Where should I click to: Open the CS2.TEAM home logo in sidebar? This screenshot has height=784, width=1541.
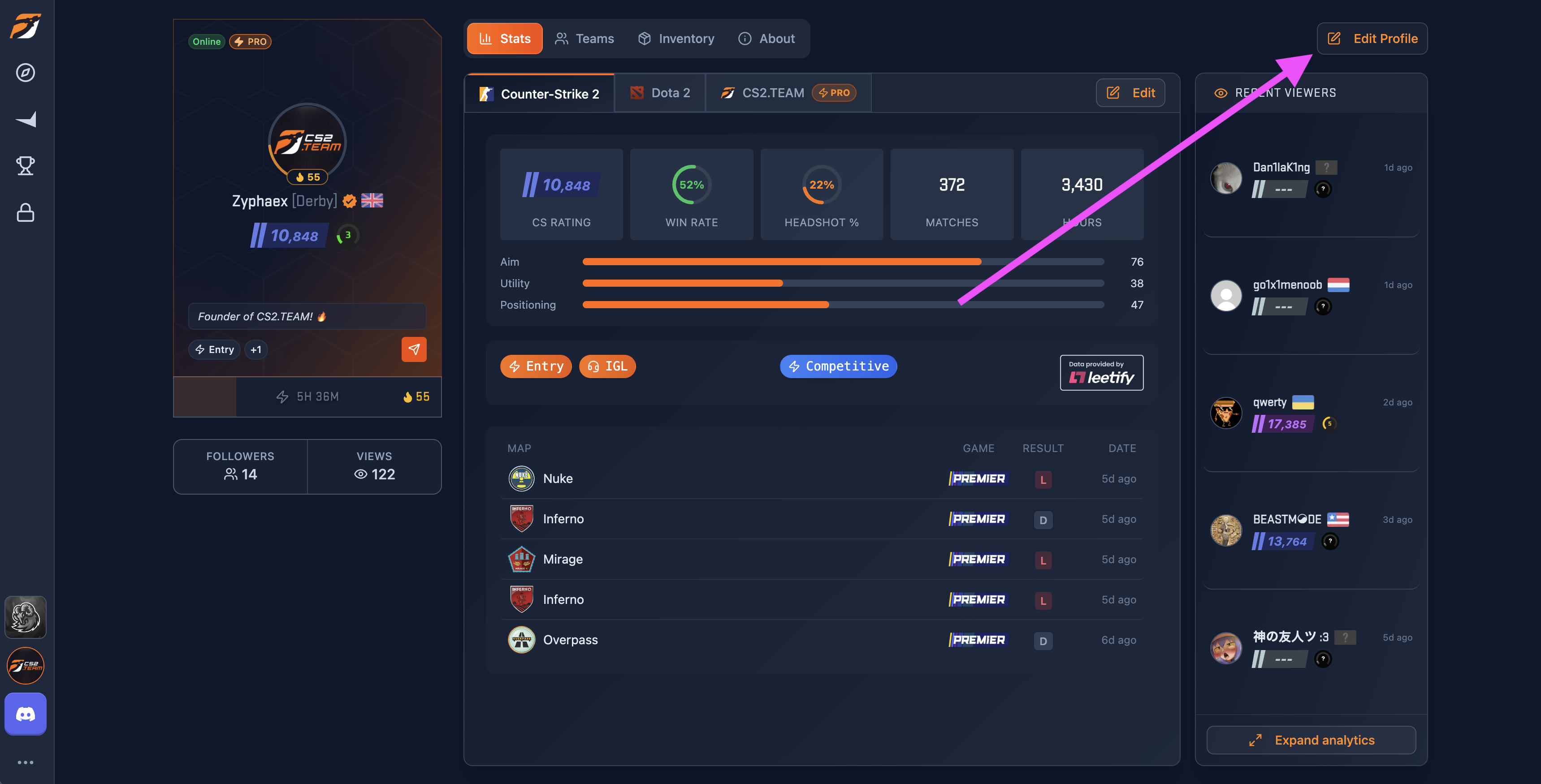coord(25,26)
